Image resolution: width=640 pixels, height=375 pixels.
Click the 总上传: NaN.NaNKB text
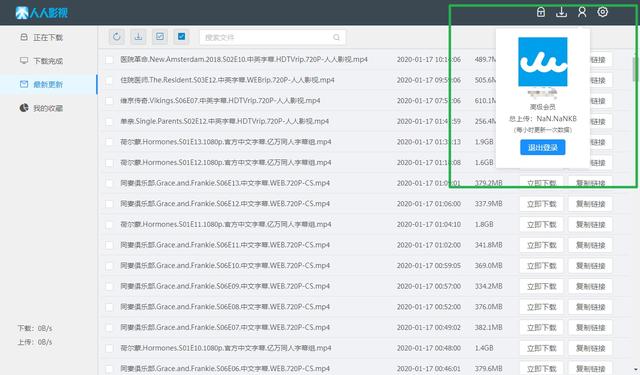[542, 119]
